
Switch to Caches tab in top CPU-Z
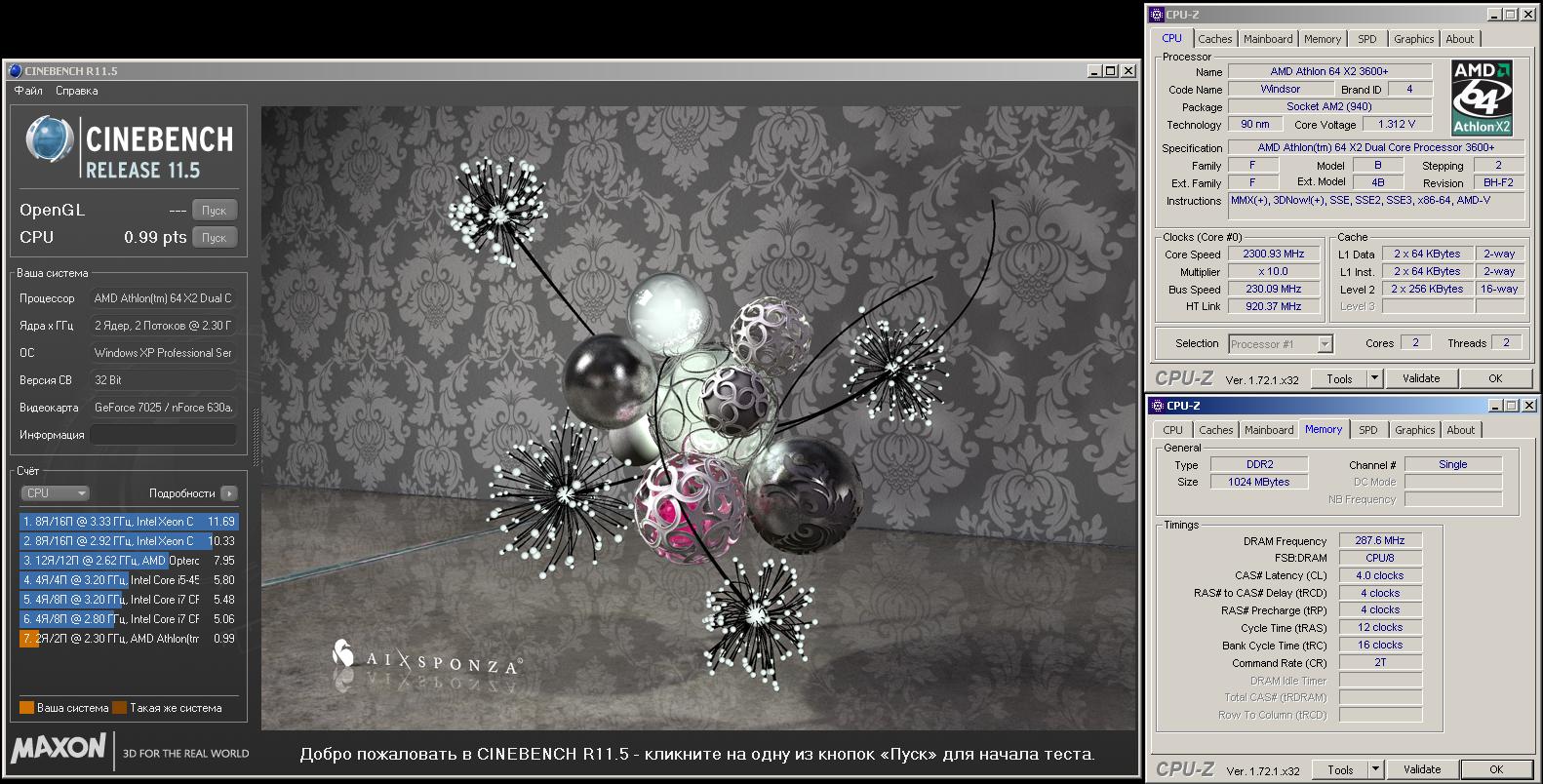point(1215,39)
